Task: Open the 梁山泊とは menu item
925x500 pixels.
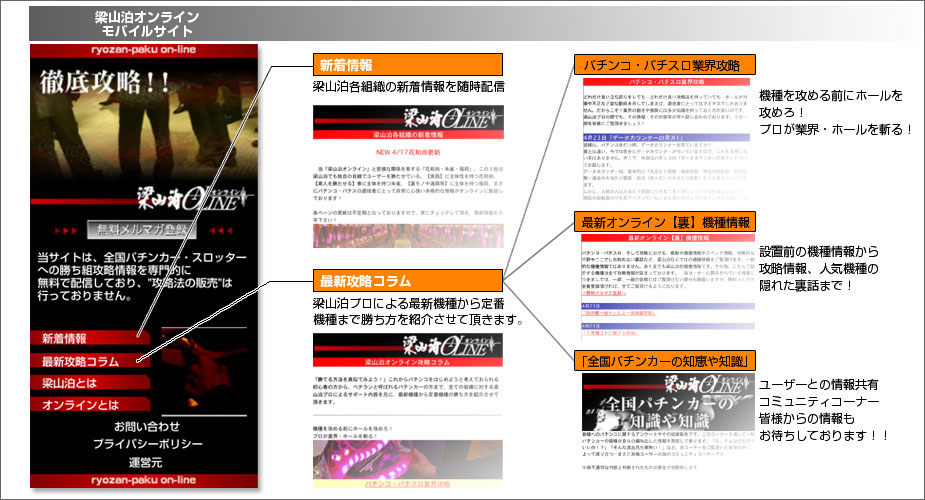Action: [70, 383]
